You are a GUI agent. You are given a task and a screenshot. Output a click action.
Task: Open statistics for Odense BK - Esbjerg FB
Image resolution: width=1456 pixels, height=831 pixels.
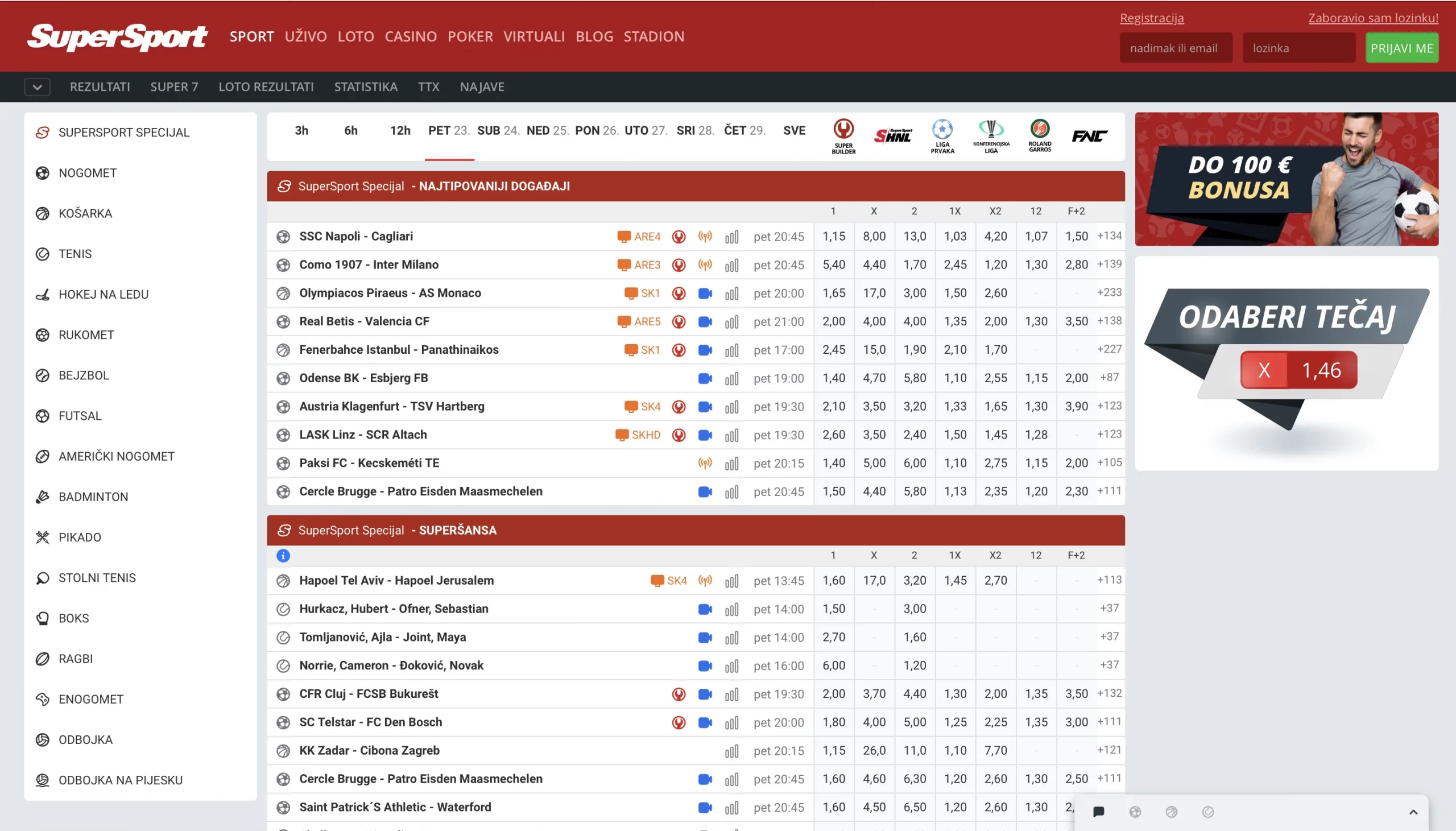(x=731, y=378)
